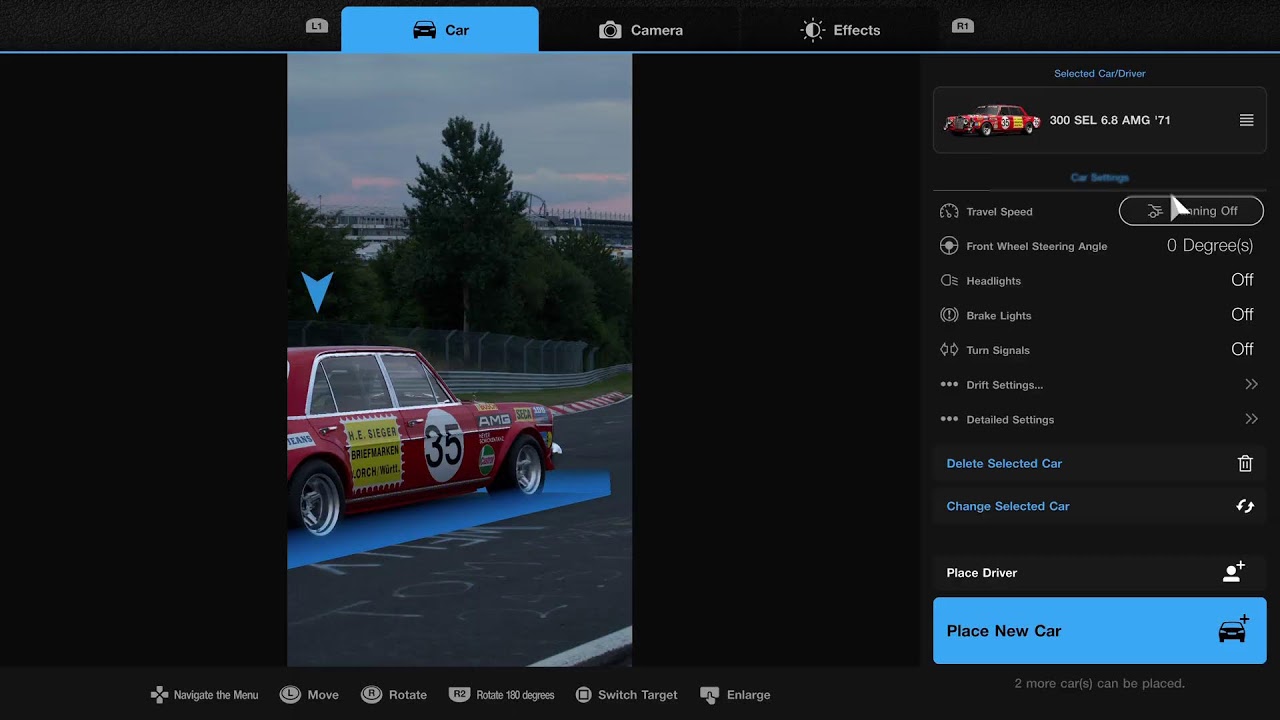Click the Detailed Settings dots icon
The height and width of the screenshot is (720, 1280).
pos(949,419)
